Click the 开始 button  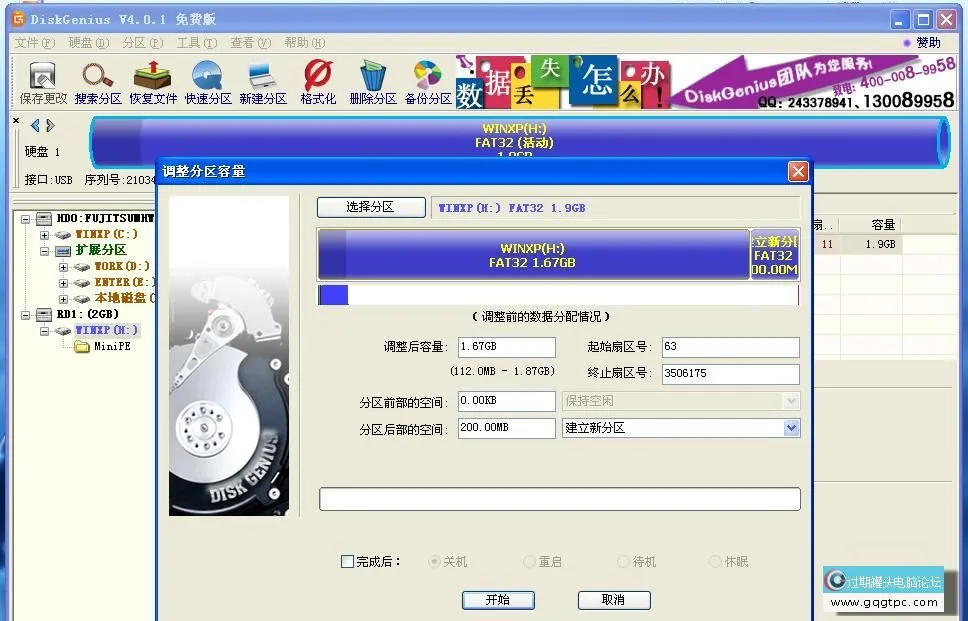pos(498,599)
